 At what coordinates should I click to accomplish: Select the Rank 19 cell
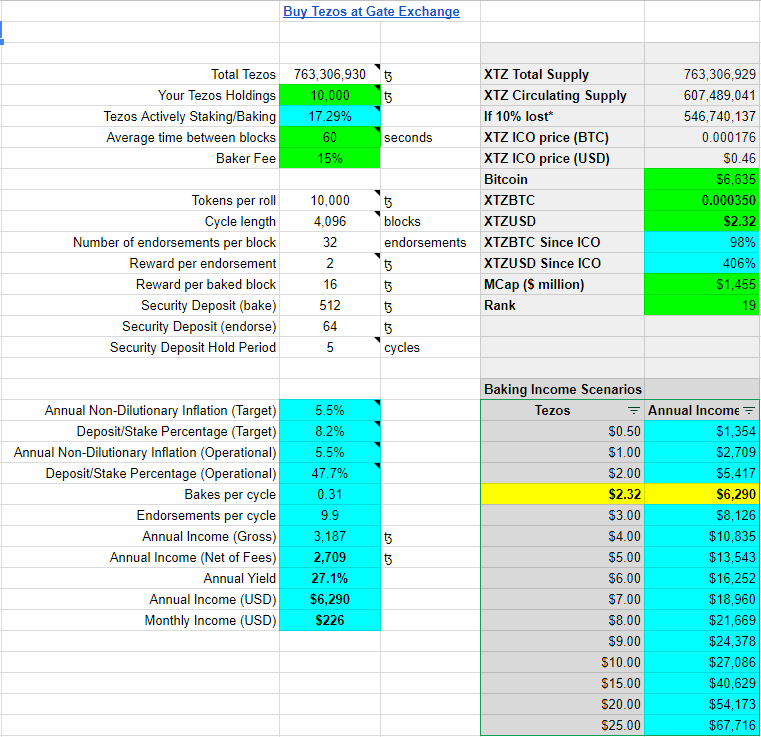coord(702,305)
